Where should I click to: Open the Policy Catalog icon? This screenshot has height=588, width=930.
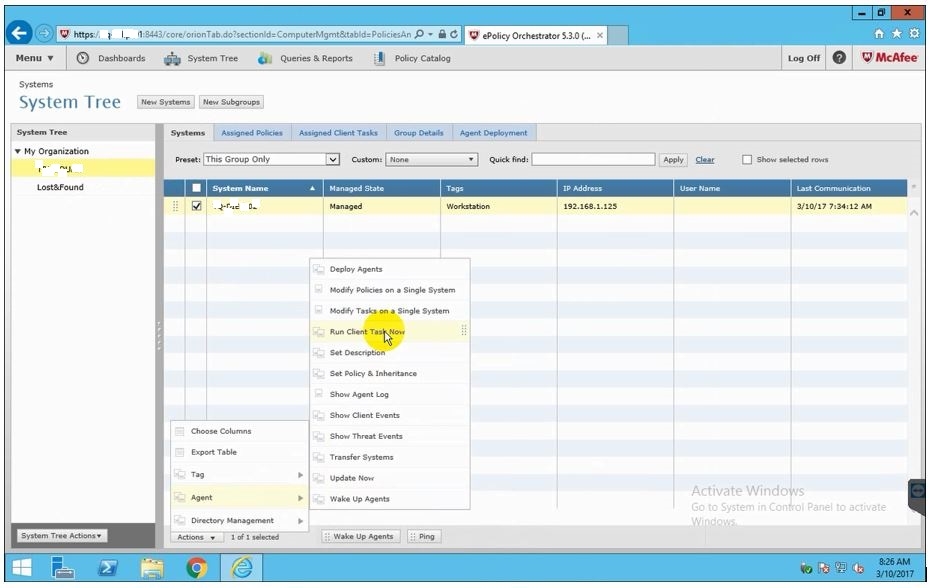coord(379,59)
